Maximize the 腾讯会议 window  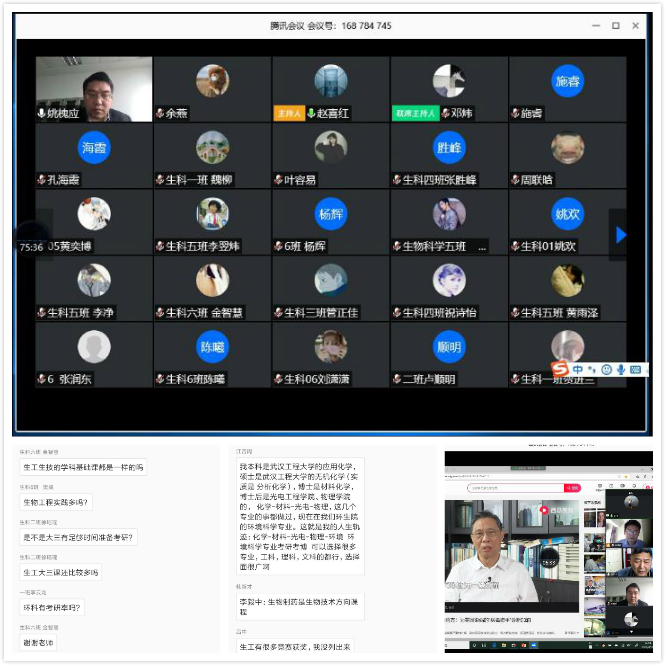tap(616, 25)
